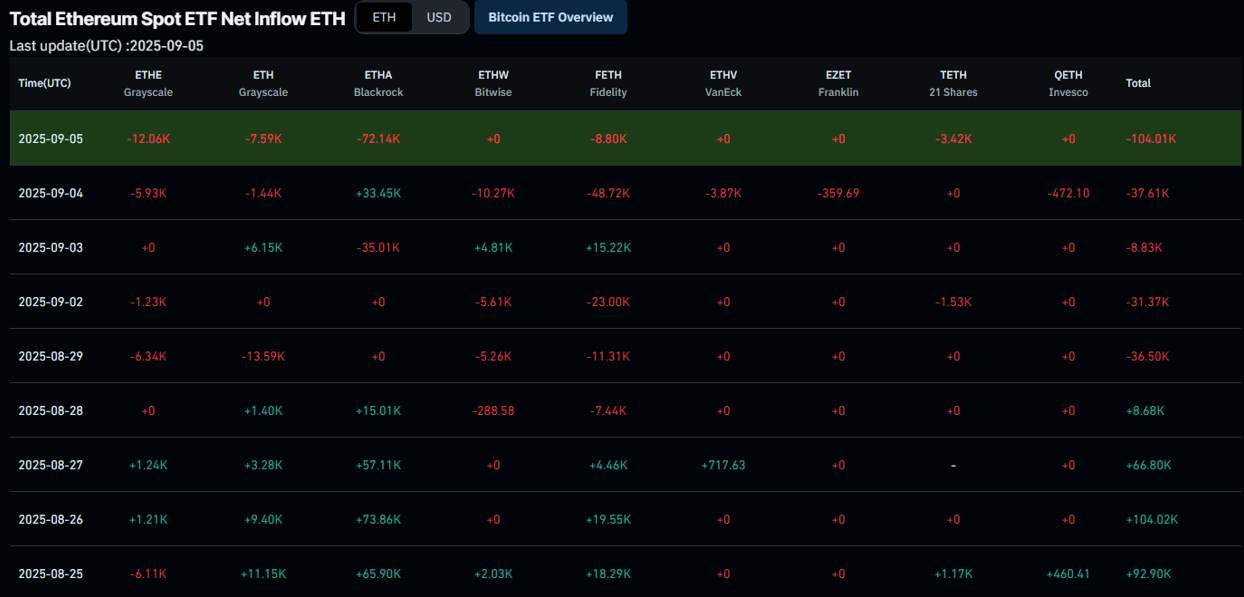Open the Bitcoin ETF Overview page
The height and width of the screenshot is (597, 1244).
coord(550,17)
